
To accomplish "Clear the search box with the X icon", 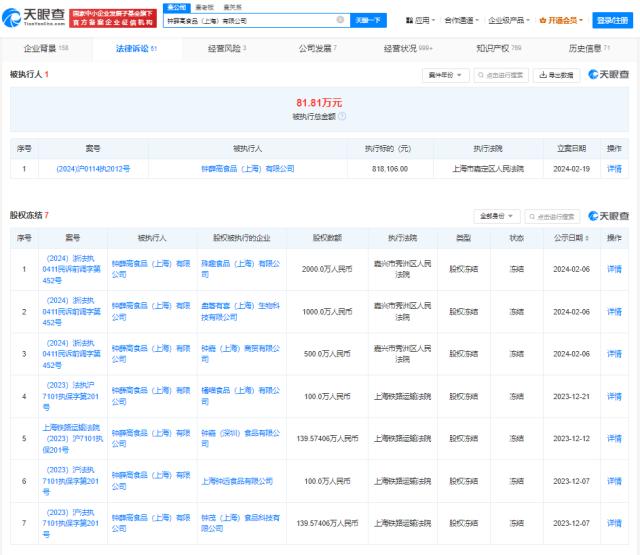I will coord(340,20).
